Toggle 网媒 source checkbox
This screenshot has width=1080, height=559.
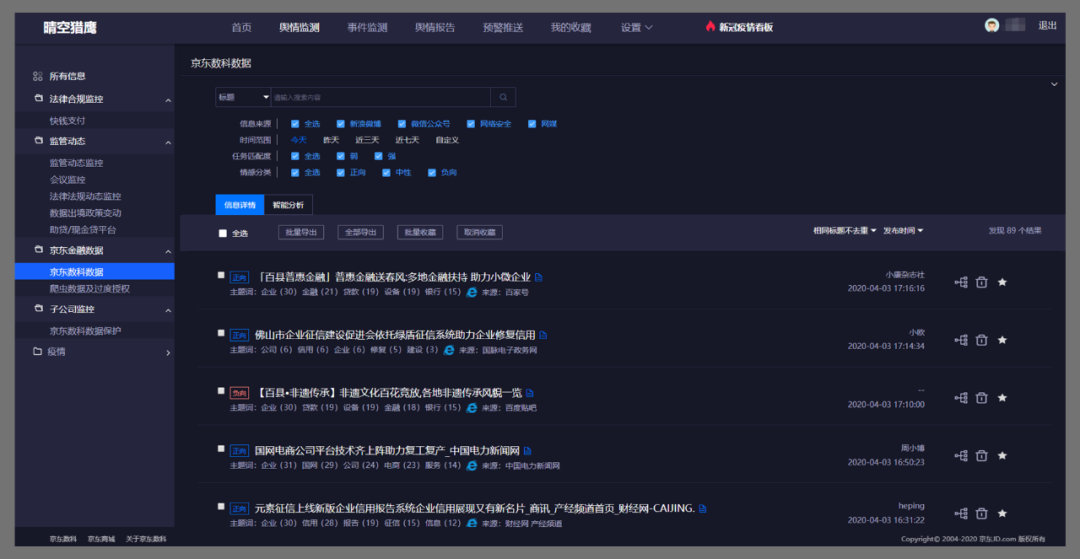point(532,124)
